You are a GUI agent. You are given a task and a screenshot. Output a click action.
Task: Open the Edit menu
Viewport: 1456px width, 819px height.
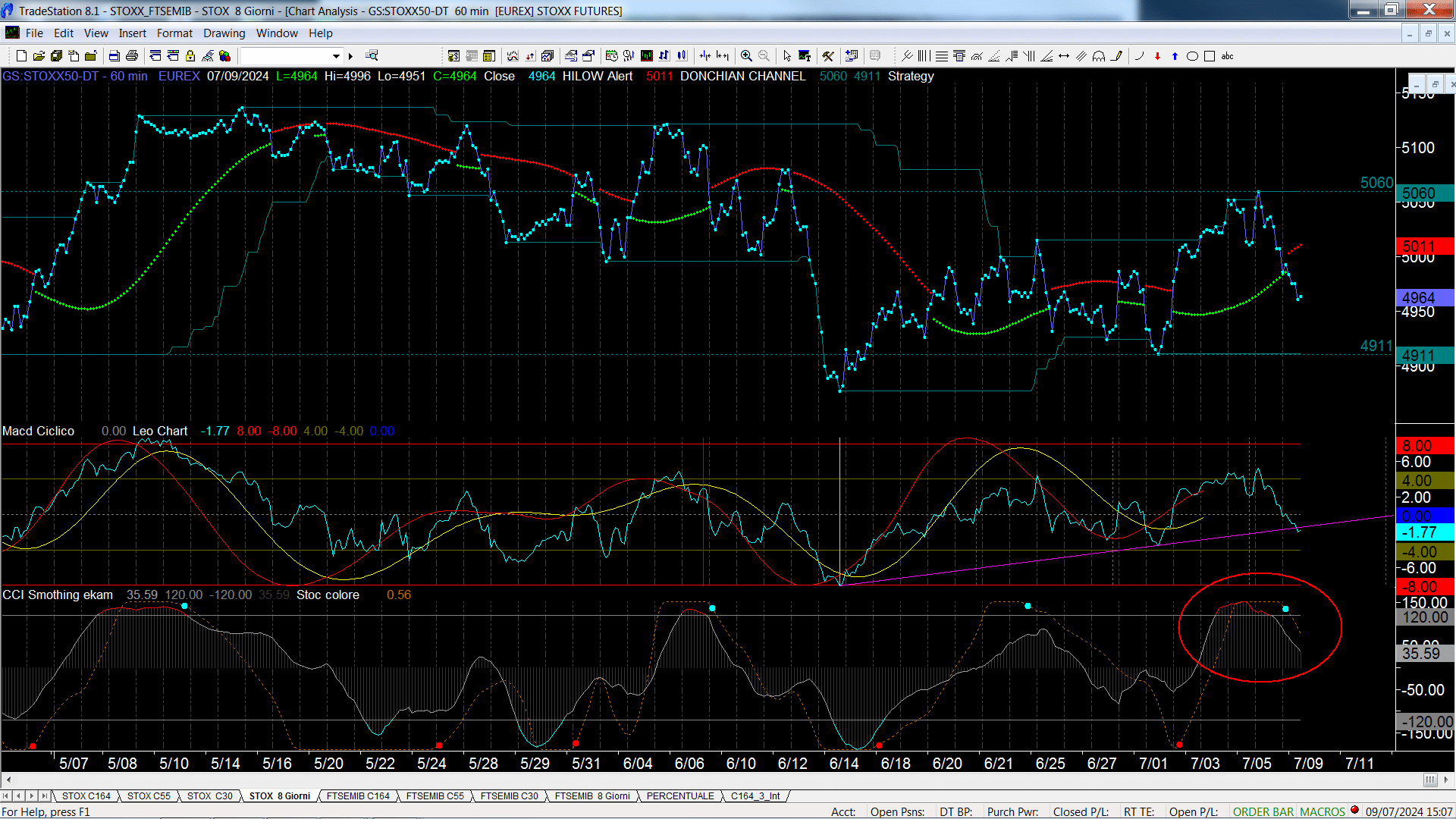[64, 33]
